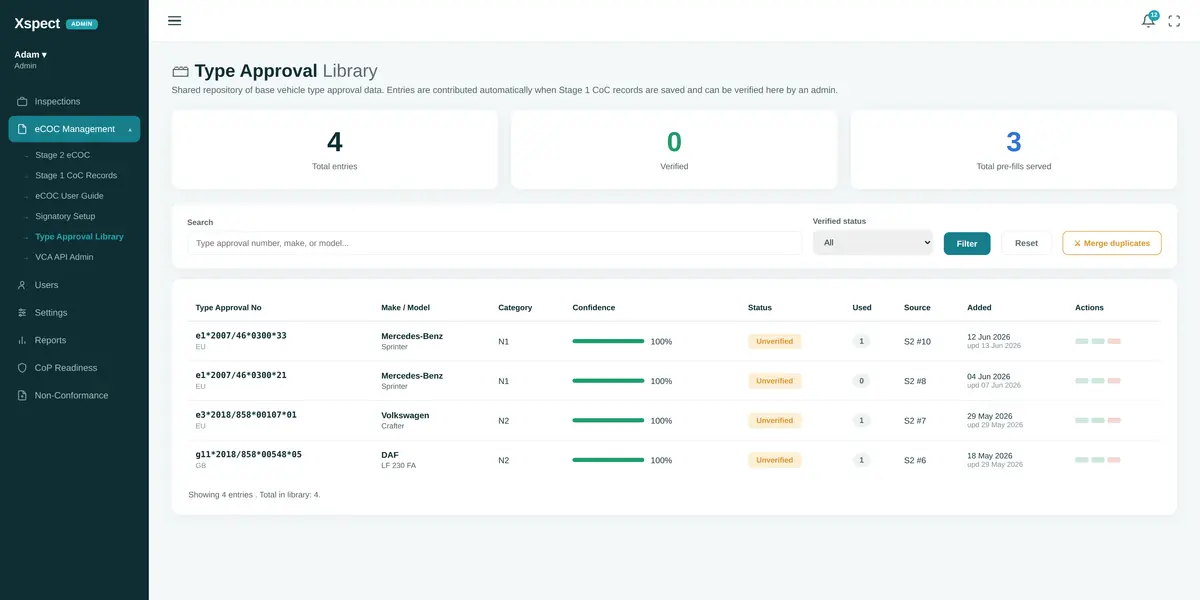Click the added date 04 Jun 2026
Image resolution: width=1200 pixels, height=600 pixels.
pyautogui.click(x=991, y=376)
